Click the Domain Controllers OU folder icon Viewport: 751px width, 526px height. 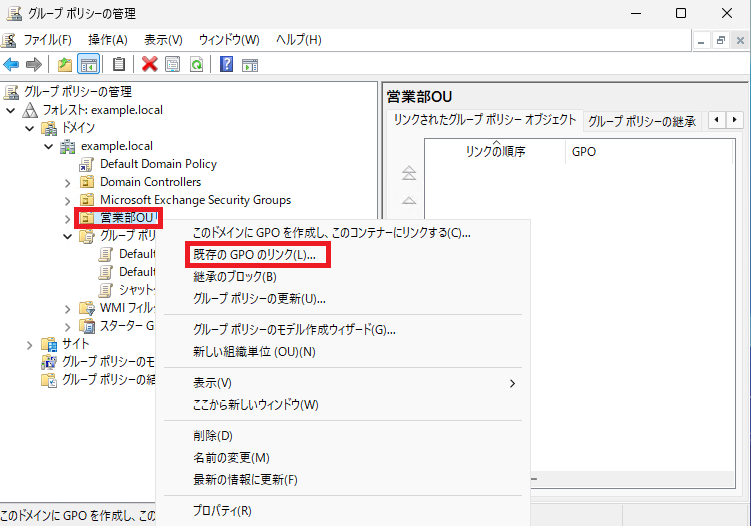click(x=87, y=183)
